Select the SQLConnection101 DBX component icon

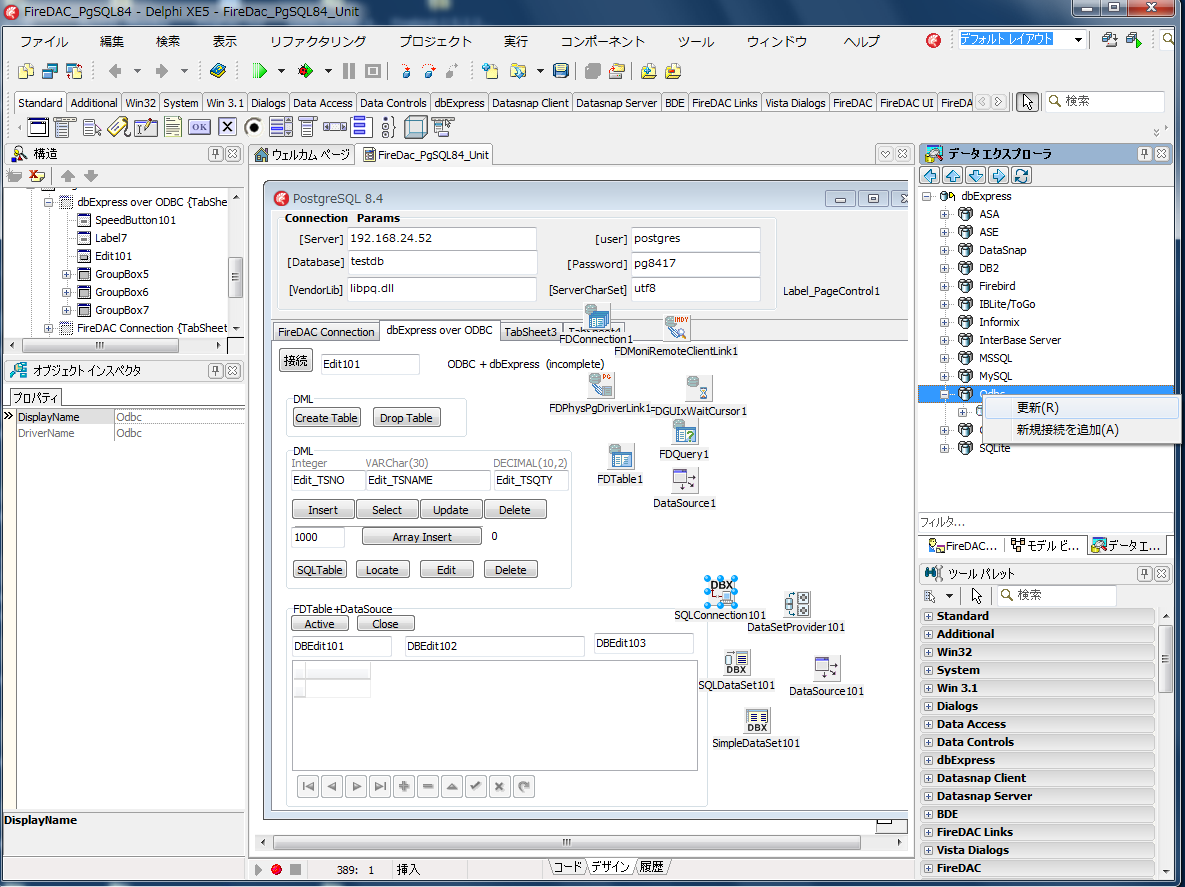pos(721,592)
